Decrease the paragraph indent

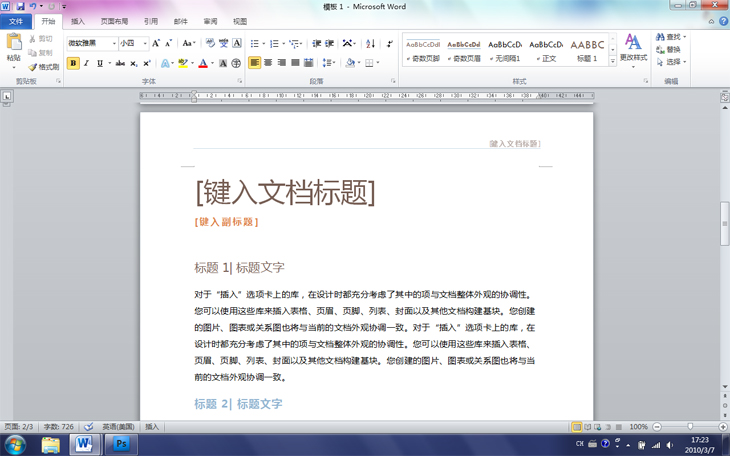(317, 43)
